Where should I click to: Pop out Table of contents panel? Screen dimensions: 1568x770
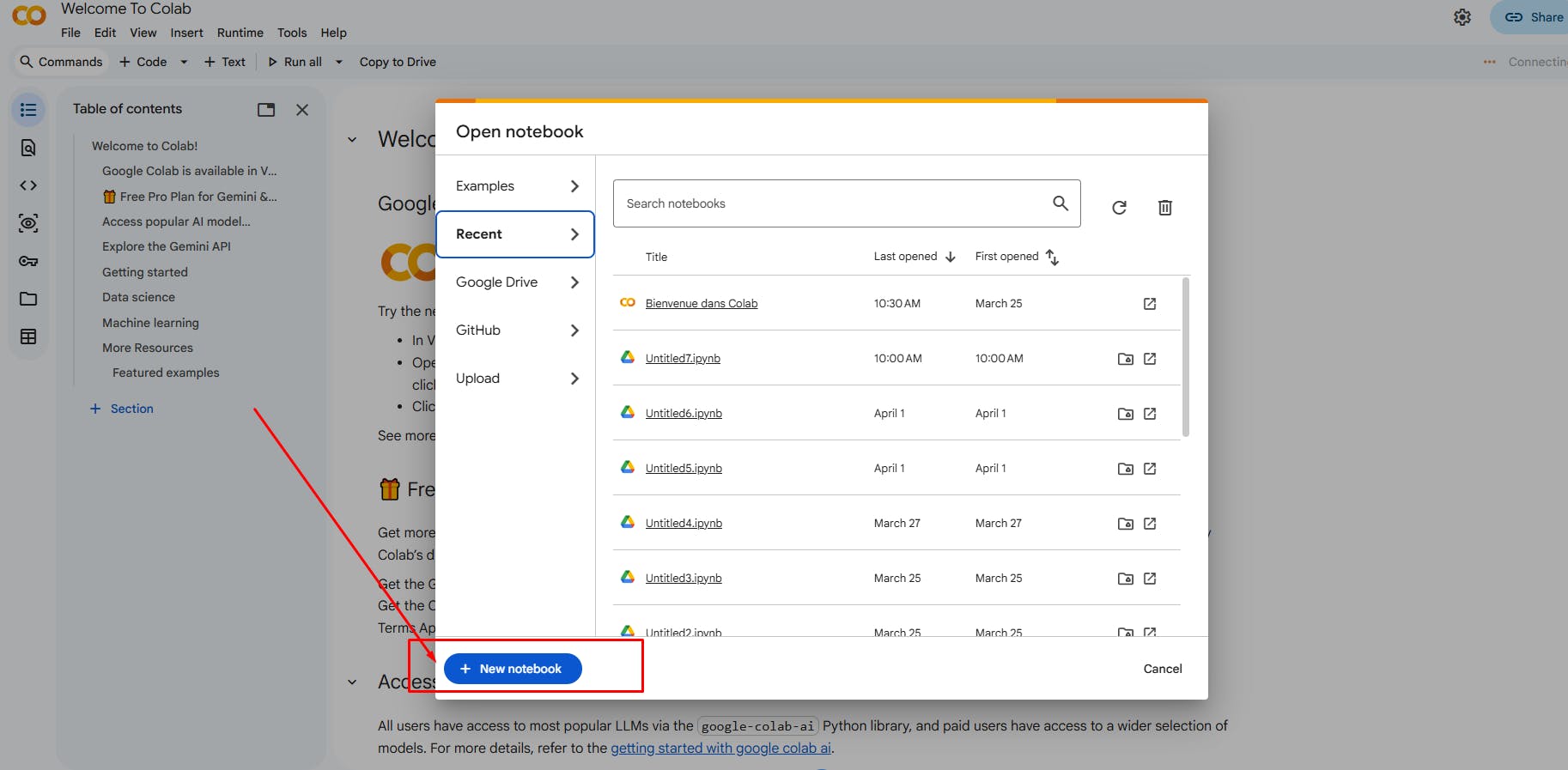coord(266,110)
